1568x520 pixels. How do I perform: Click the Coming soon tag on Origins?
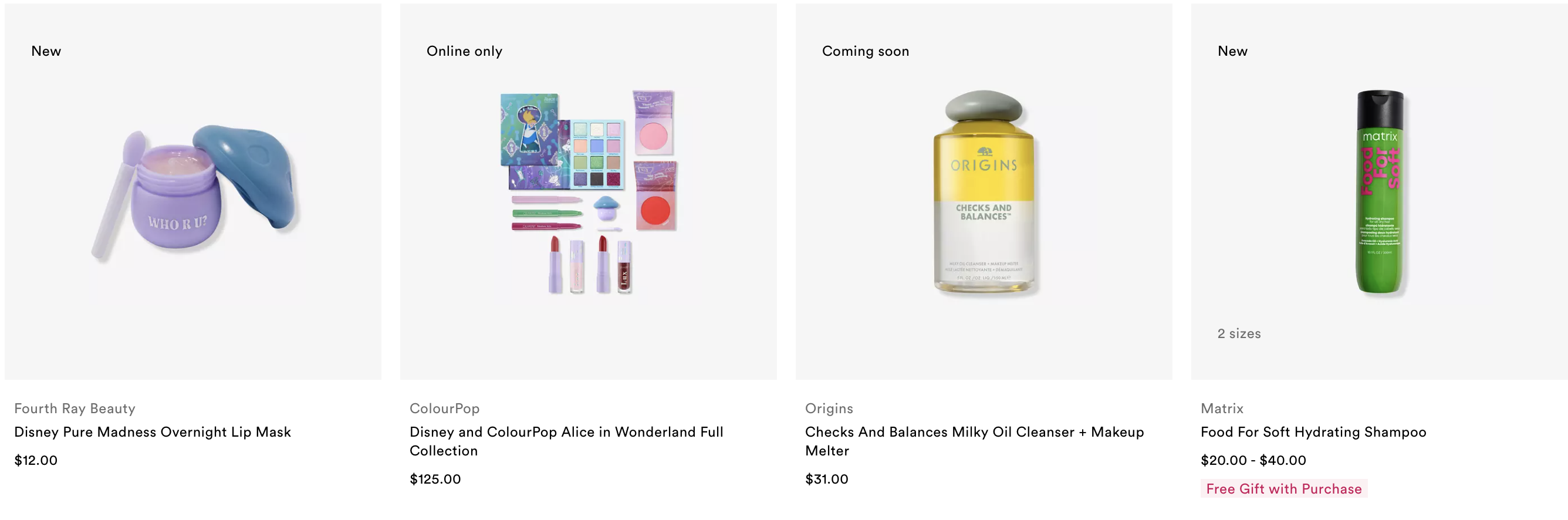865,51
